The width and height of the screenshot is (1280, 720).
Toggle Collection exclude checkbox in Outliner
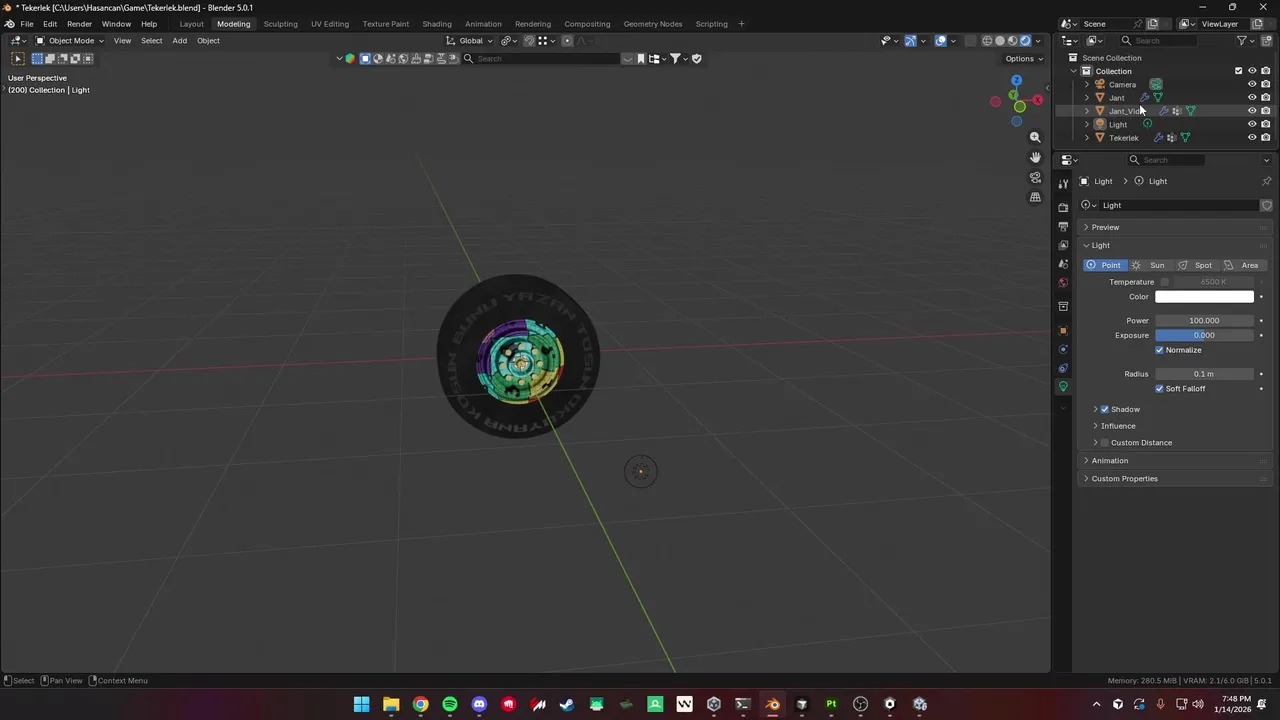[1238, 71]
